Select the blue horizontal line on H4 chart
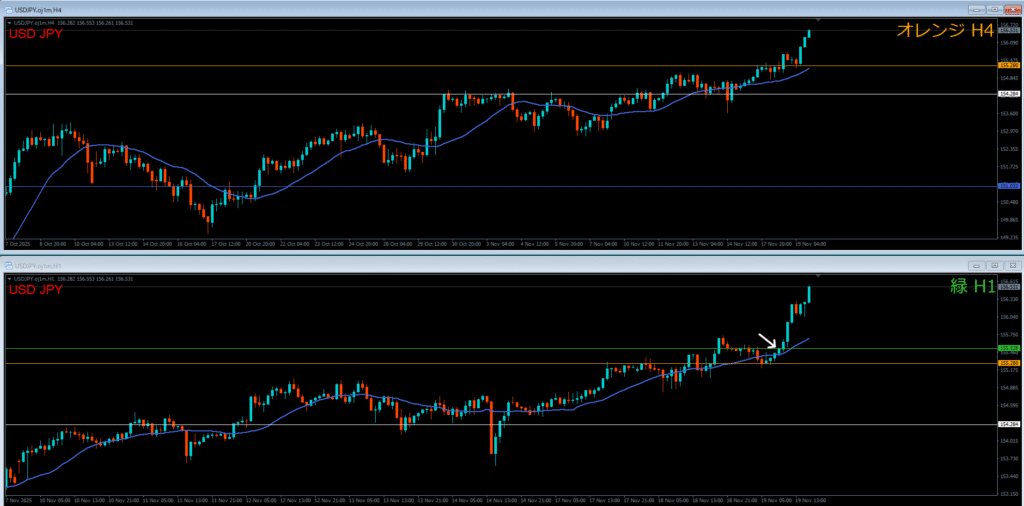The image size is (1024, 506). [500, 186]
